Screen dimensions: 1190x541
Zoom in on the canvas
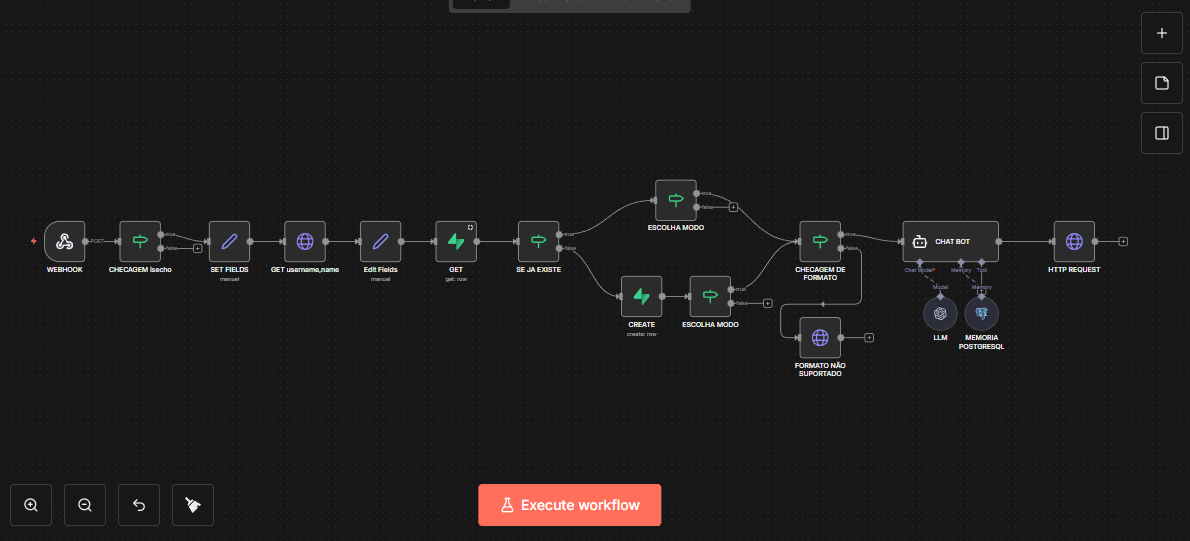click(x=31, y=505)
